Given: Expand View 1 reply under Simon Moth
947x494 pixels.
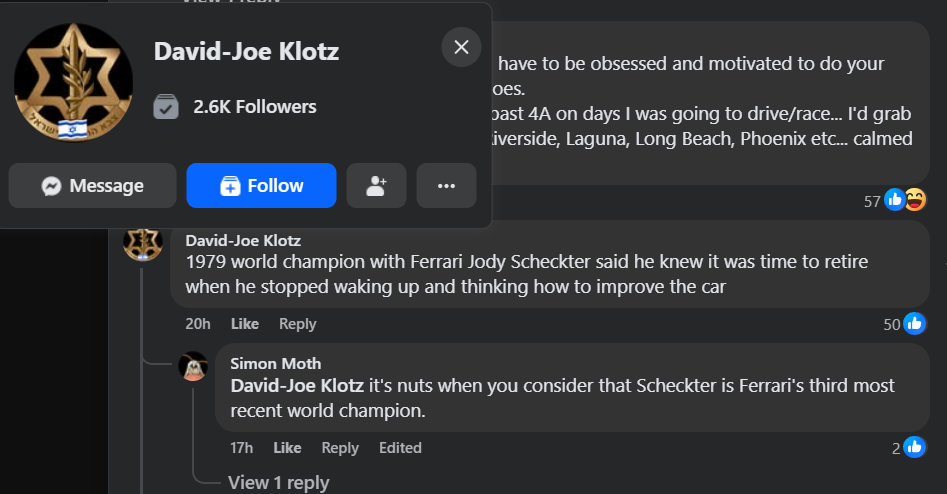Looking at the screenshot, I should pyautogui.click(x=278, y=483).
